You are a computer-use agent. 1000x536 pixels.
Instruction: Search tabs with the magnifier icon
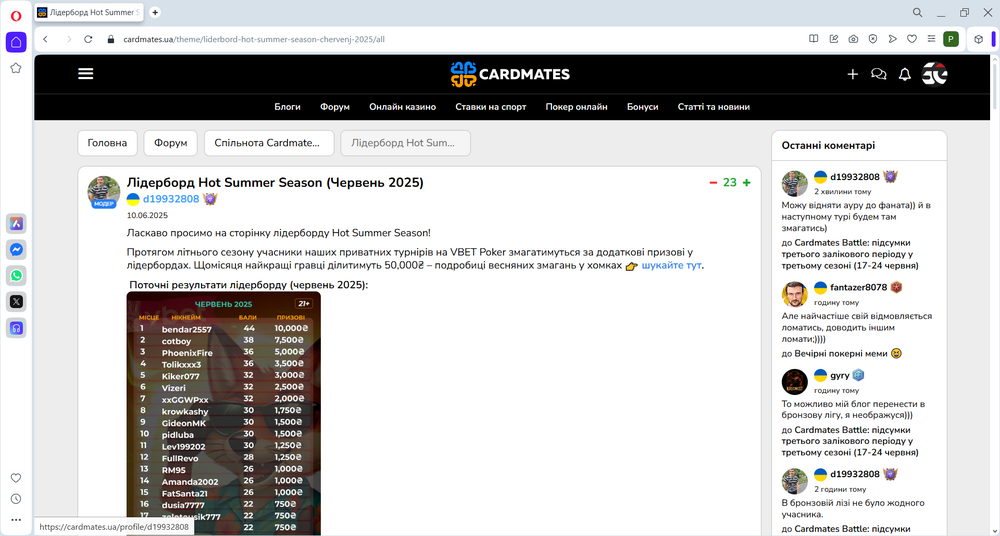click(917, 12)
